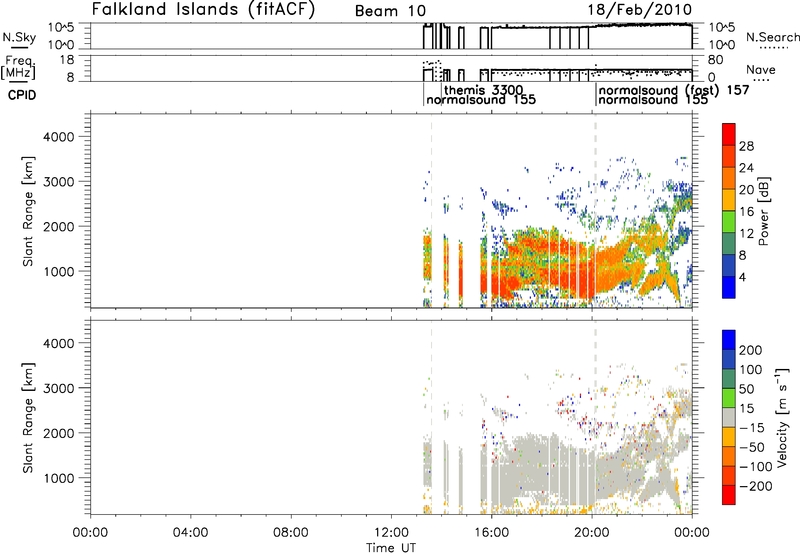
Task: Click the frequency tick label '18'
Action: click(x=66, y=60)
